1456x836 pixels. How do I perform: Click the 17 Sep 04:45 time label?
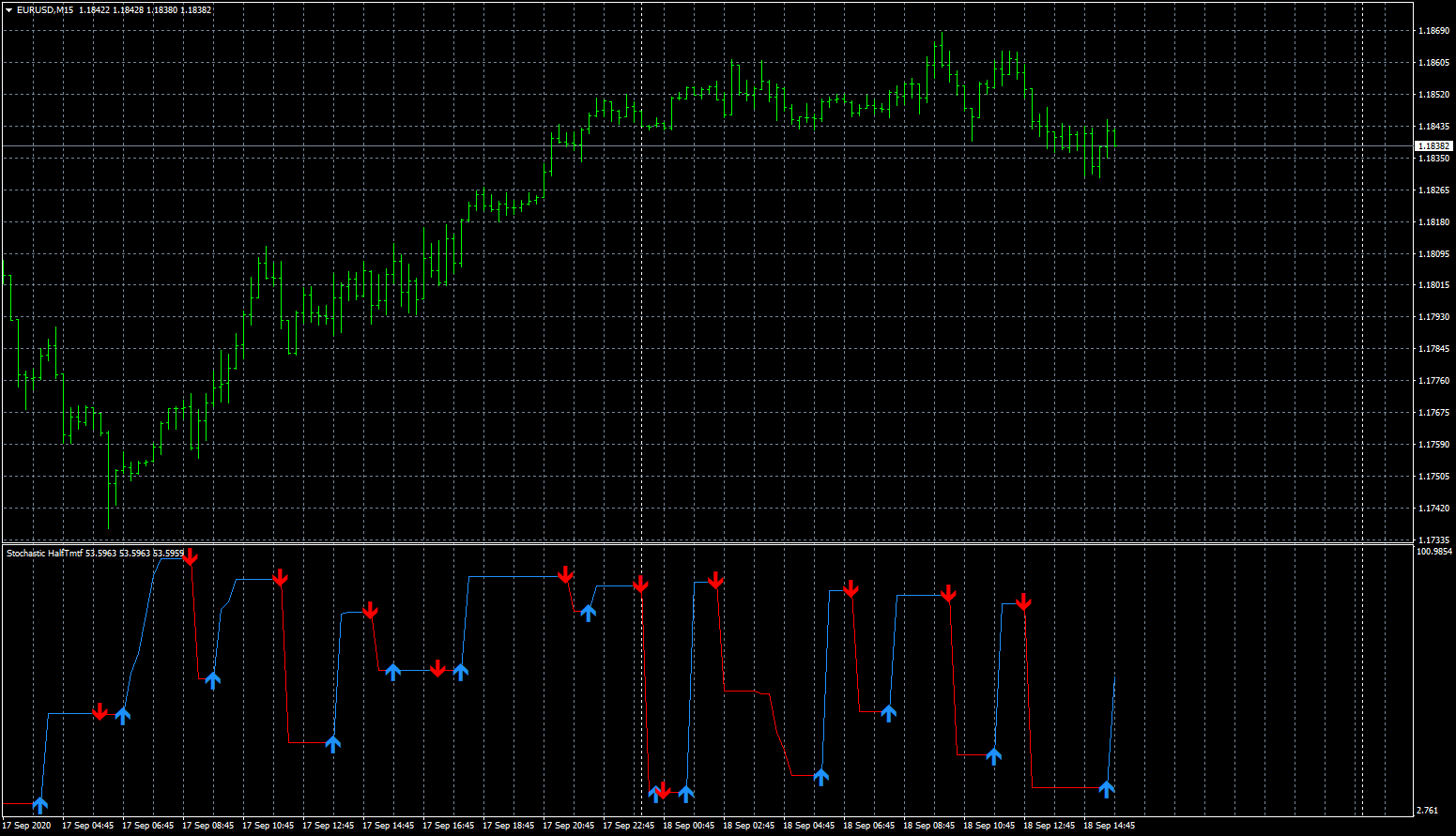tap(87, 826)
